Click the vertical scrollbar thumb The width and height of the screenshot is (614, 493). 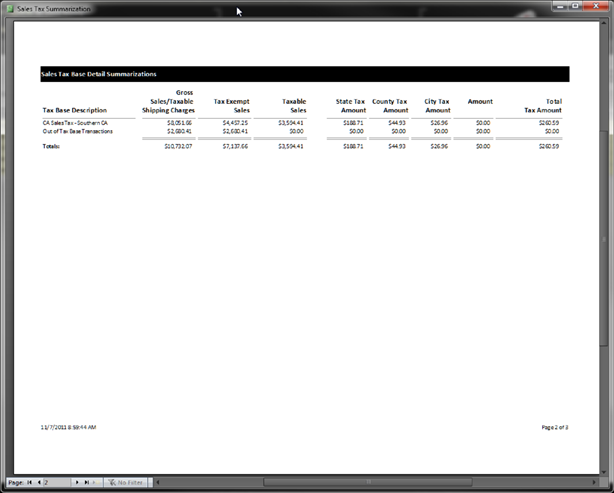[603, 239]
